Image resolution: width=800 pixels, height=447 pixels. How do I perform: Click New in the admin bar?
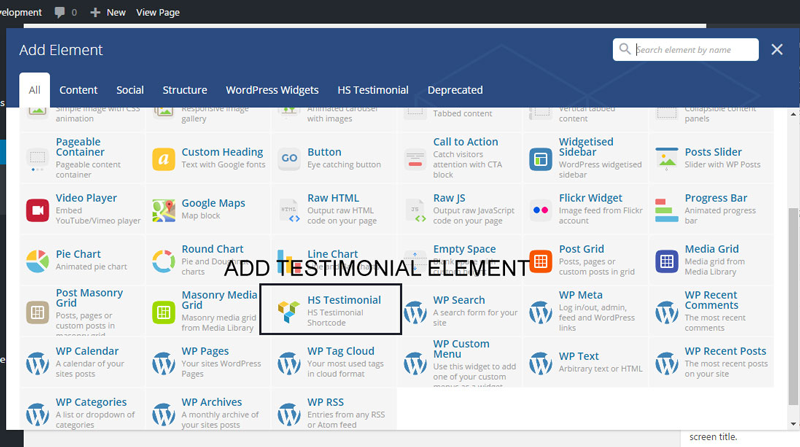[x=108, y=12]
